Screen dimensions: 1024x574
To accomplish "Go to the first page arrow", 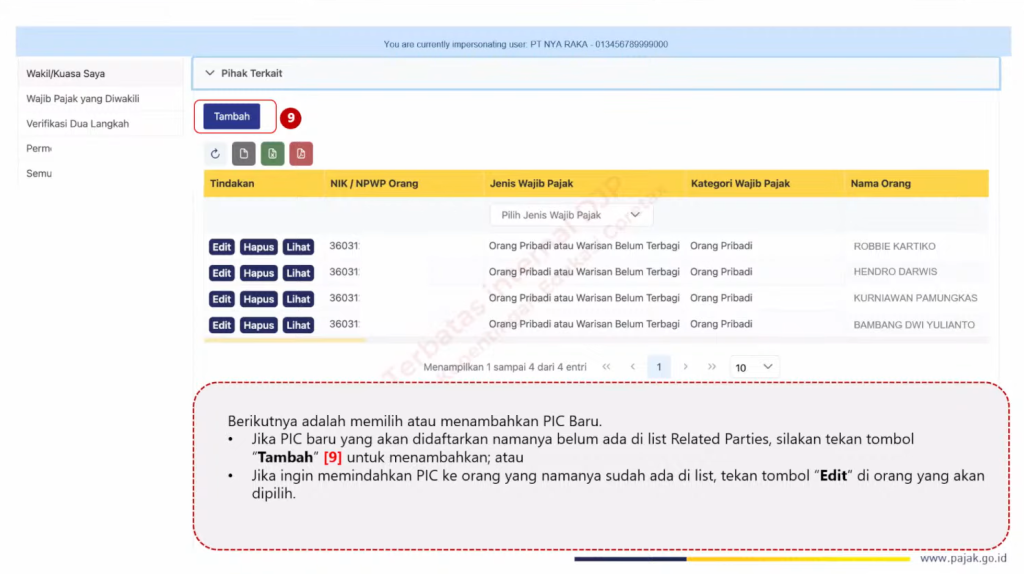I will [606, 367].
